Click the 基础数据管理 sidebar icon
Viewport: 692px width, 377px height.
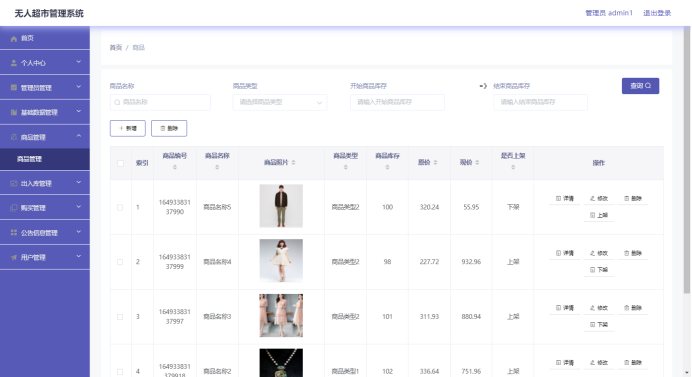click(x=14, y=112)
